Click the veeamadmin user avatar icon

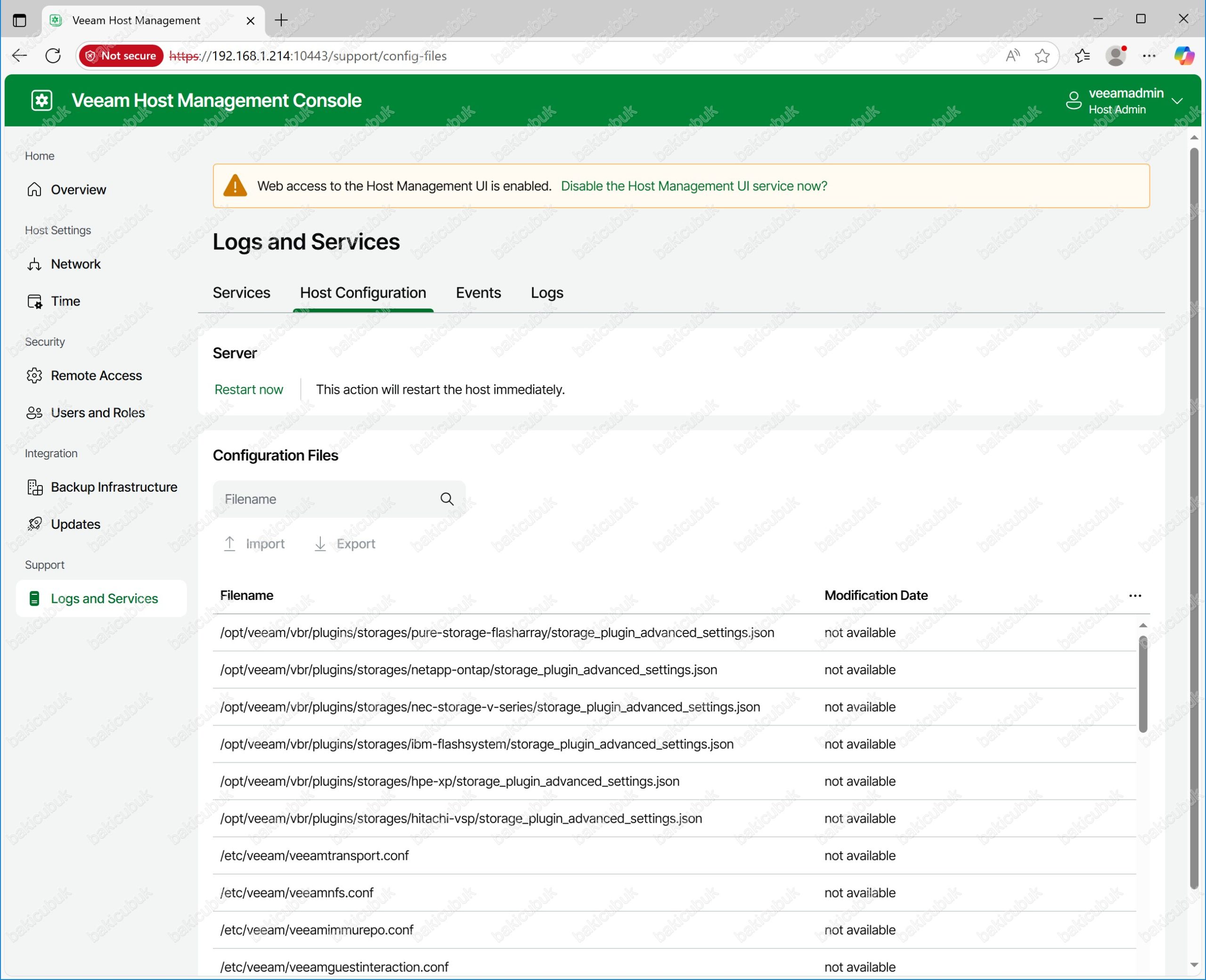pyautogui.click(x=1073, y=100)
